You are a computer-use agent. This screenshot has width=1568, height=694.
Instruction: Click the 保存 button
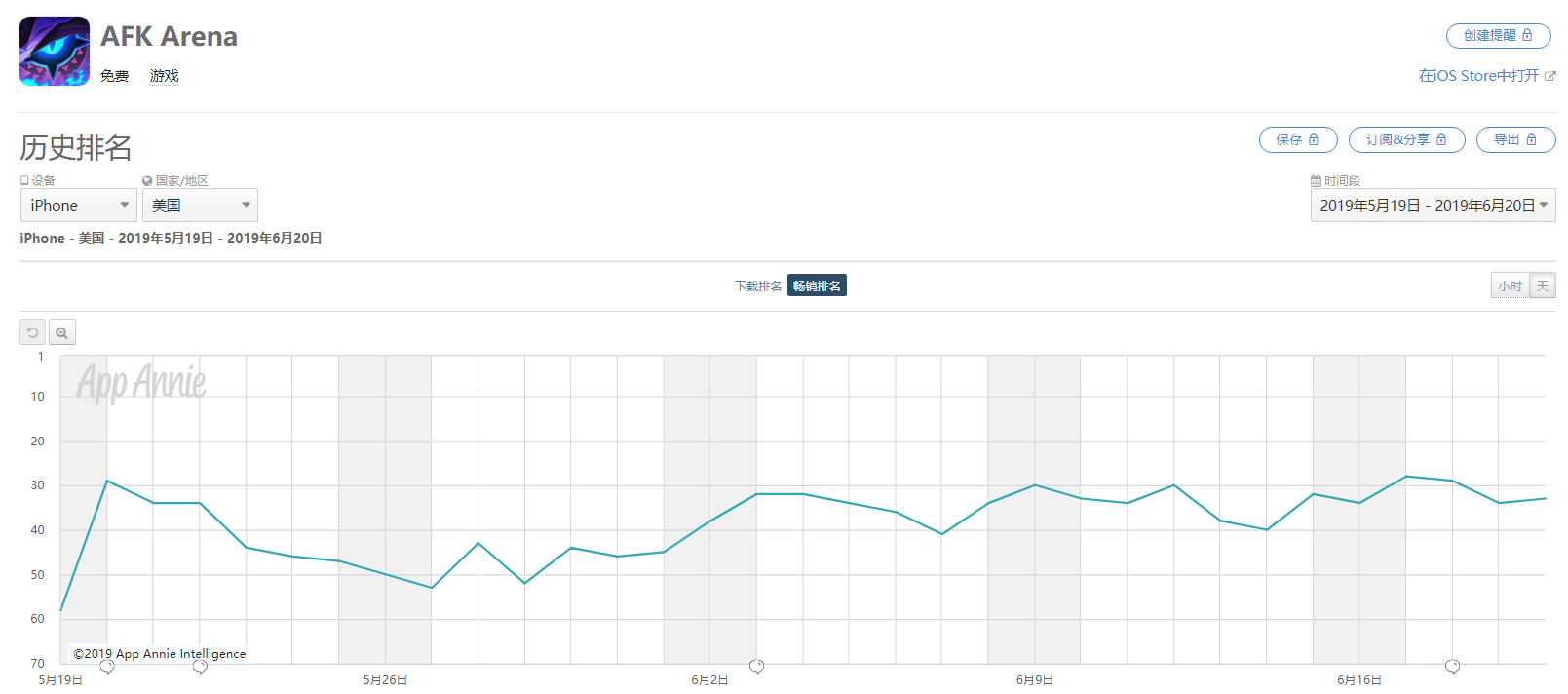pyautogui.click(x=1298, y=139)
